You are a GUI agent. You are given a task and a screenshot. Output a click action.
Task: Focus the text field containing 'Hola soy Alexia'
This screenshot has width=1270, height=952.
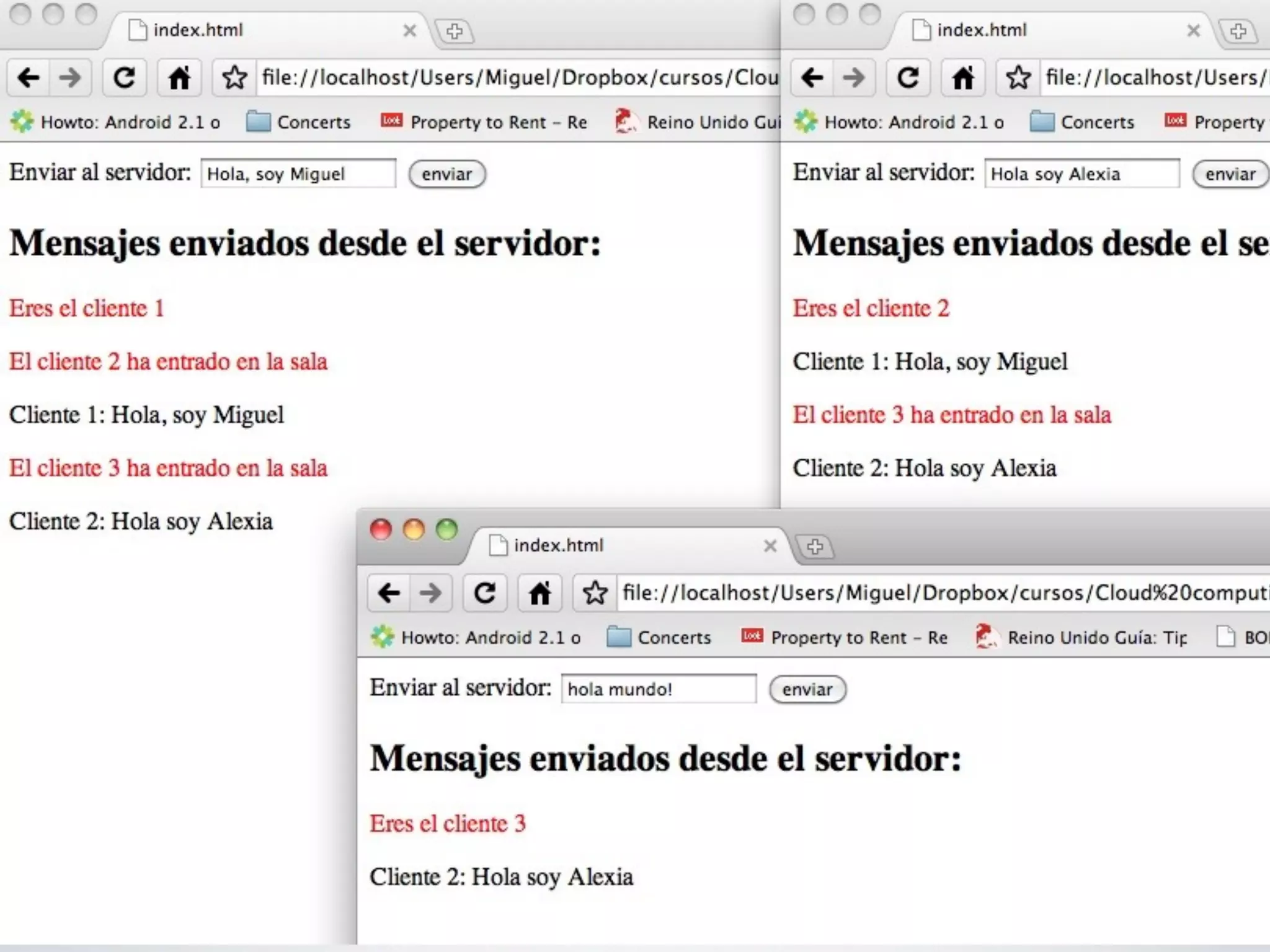coord(1081,174)
